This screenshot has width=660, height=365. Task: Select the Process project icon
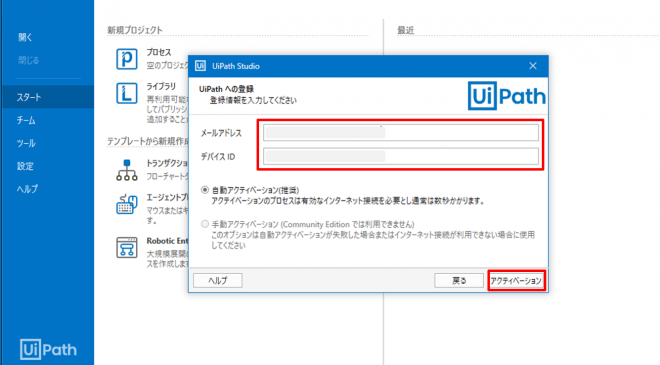click(127, 59)
